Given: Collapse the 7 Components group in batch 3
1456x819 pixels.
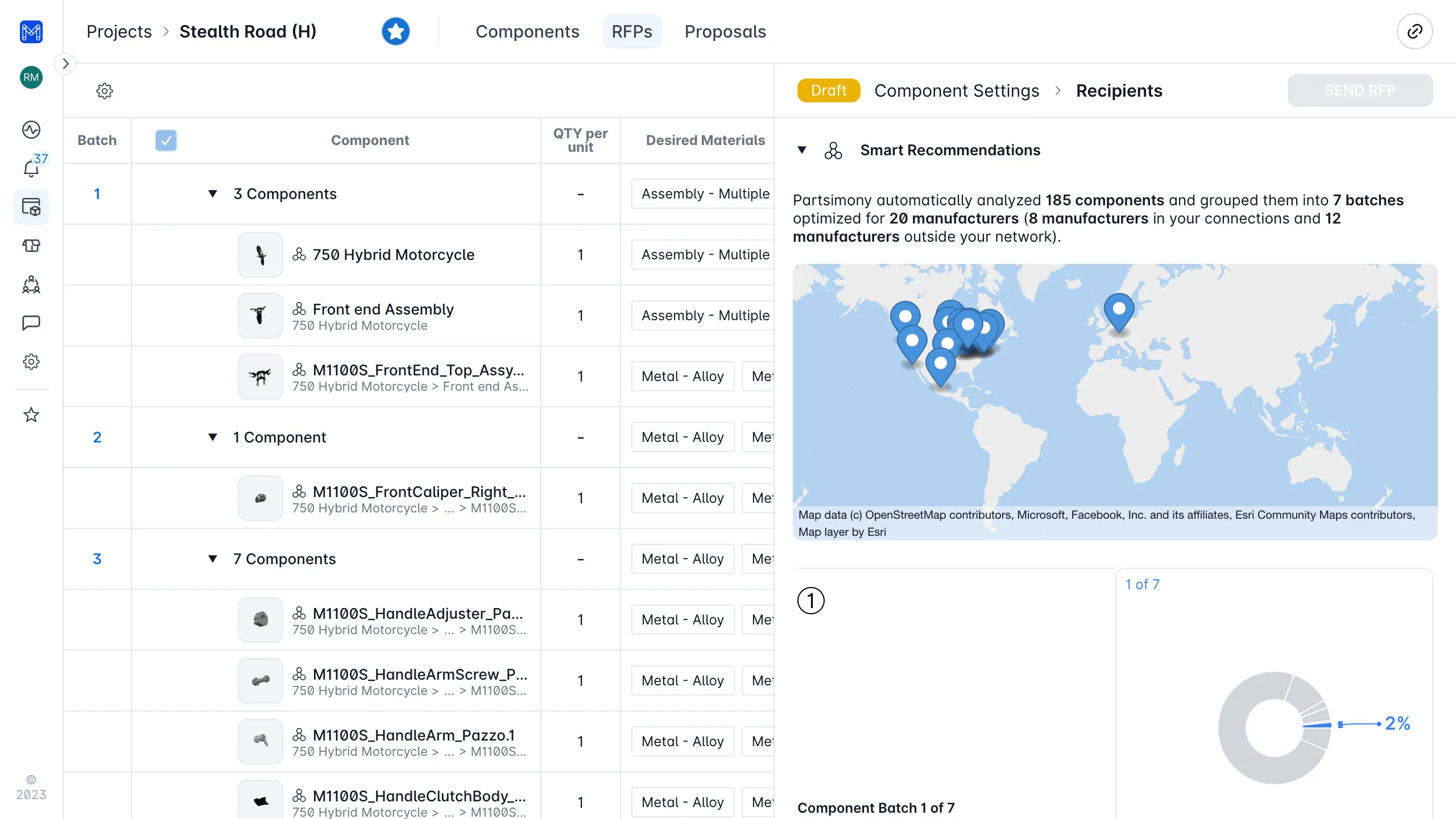Looking at the screenshot, I should 213,559.
